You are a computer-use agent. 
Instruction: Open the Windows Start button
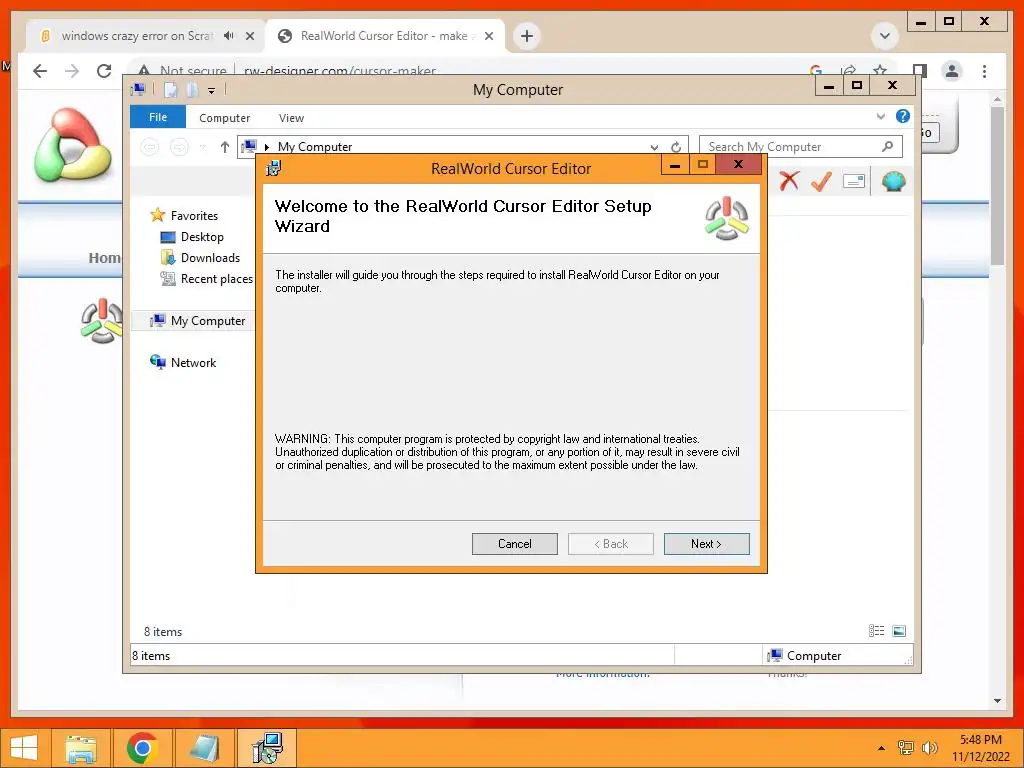pos(24,748)
